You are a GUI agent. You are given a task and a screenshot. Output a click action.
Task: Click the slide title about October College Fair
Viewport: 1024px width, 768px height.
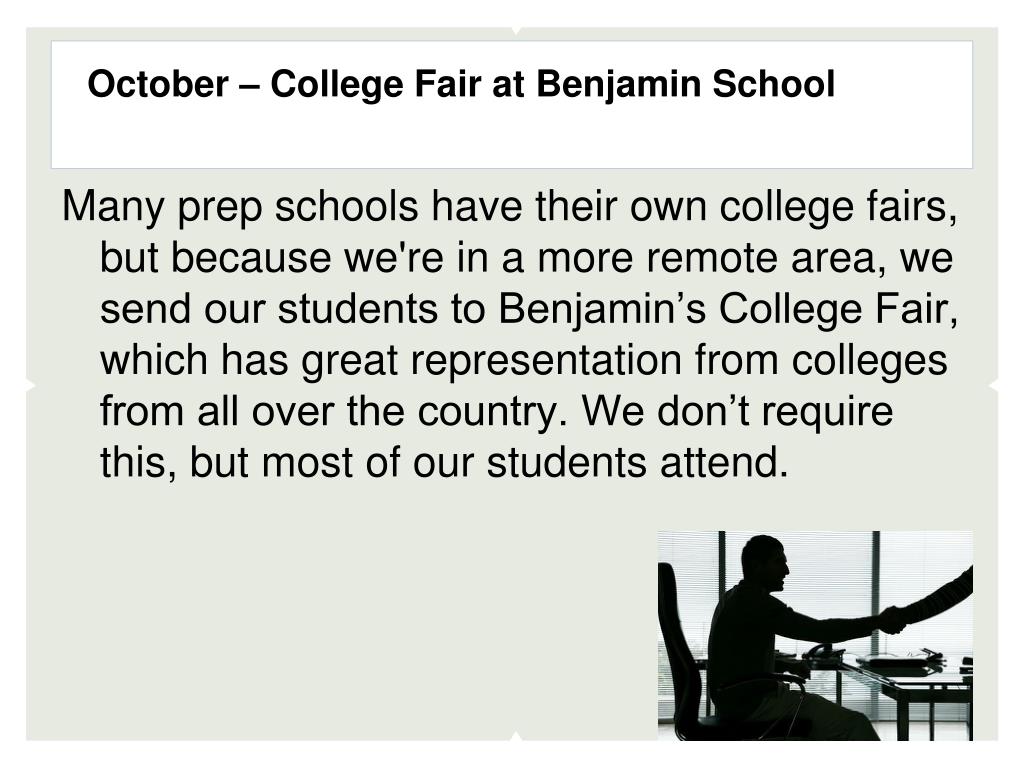[461, 85]
